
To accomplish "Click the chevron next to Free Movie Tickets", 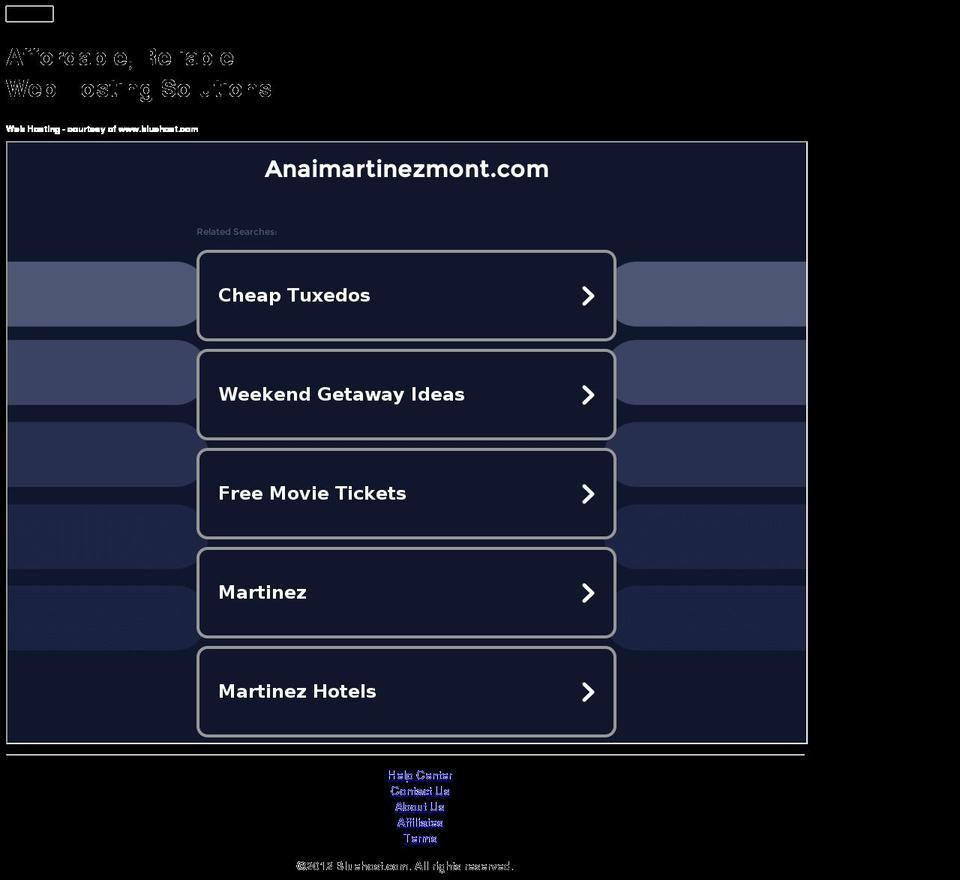I will tap(588, 494).
